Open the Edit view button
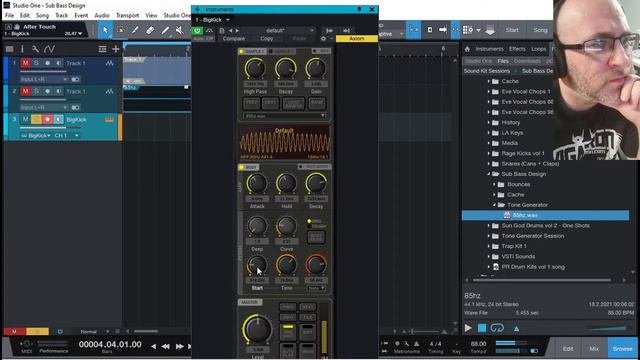This screenshot has width=640, height=360. tap(568, 349)
